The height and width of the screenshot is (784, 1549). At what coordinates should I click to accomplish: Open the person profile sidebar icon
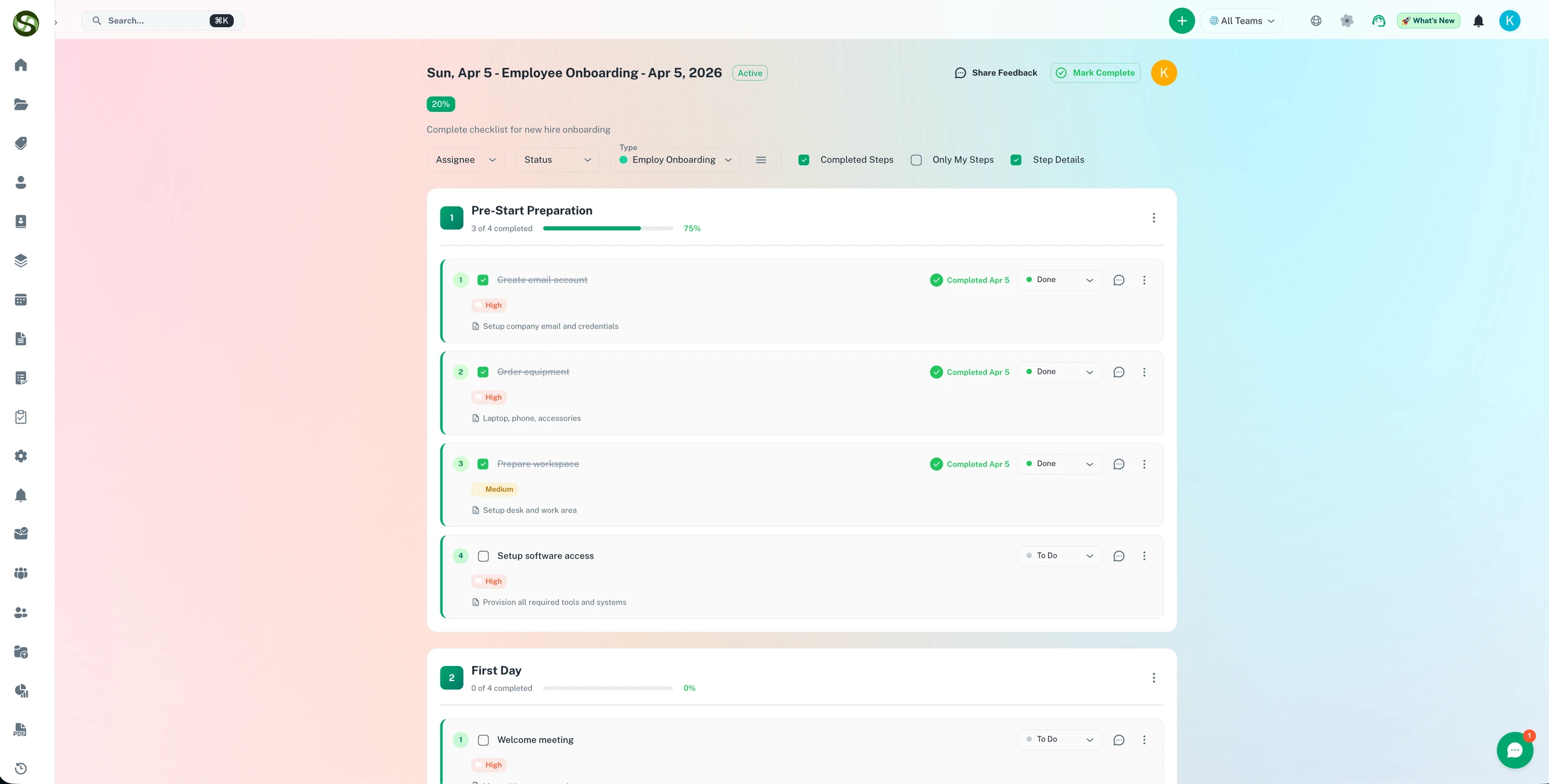point(21,182)
